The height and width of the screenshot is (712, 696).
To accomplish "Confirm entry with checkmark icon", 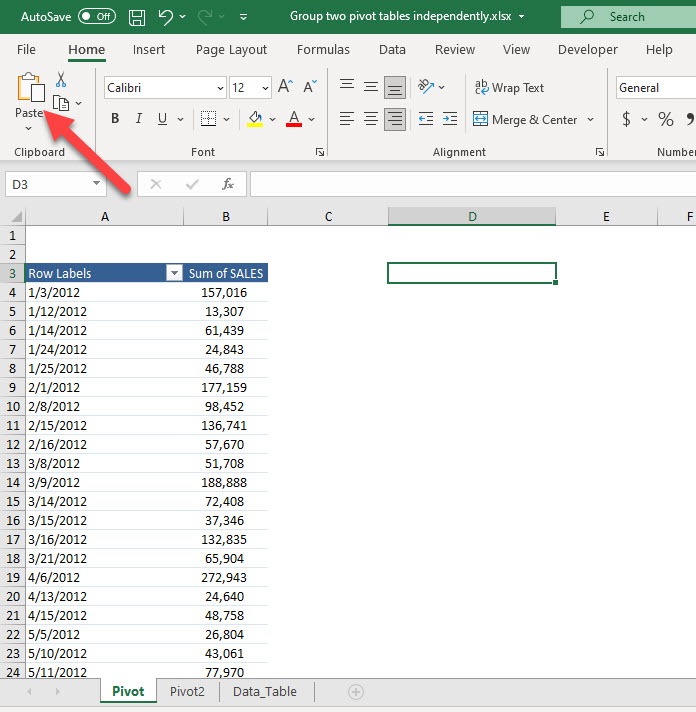I will (192, 184).
